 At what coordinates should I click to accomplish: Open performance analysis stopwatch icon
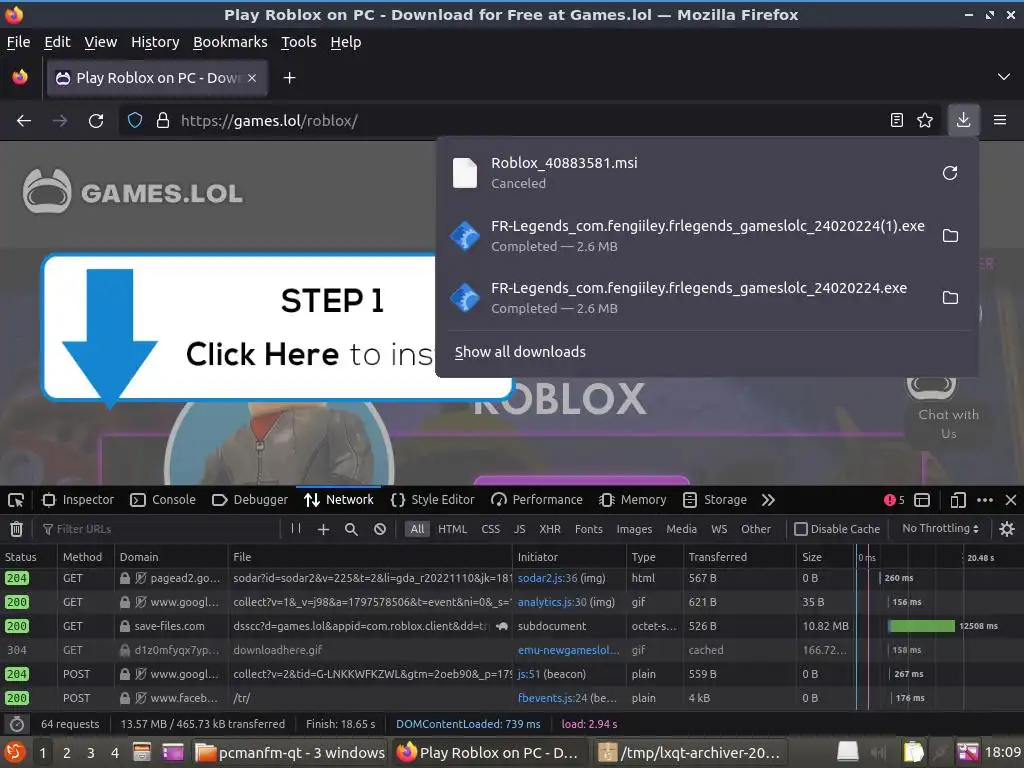(17, 724)
